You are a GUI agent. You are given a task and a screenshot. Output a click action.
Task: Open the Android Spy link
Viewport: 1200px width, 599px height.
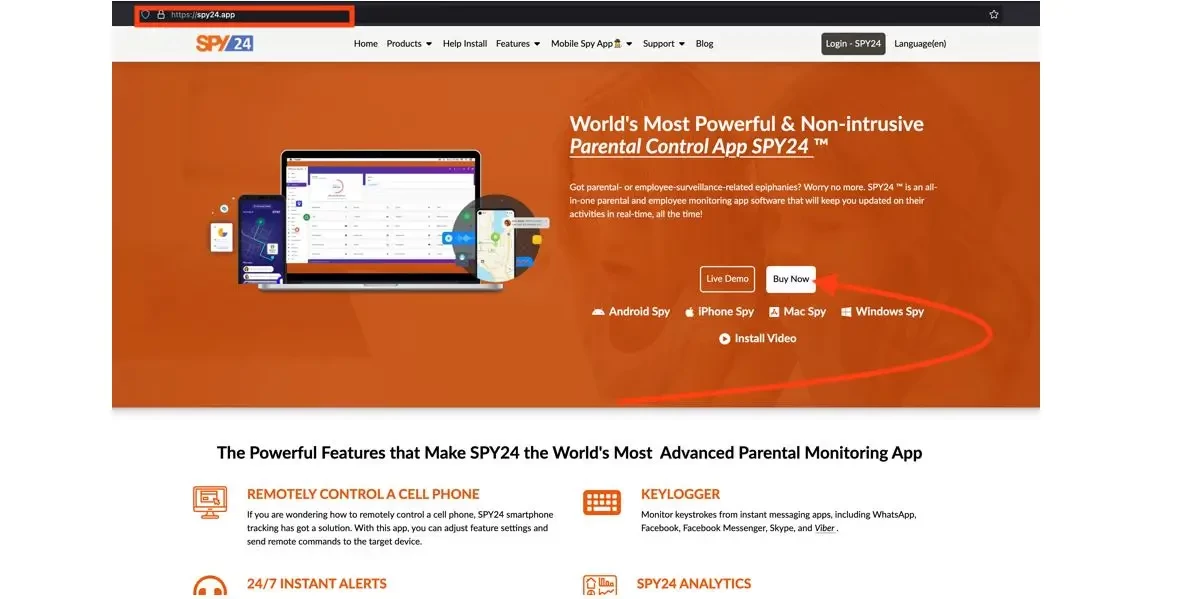click(631, 312)
